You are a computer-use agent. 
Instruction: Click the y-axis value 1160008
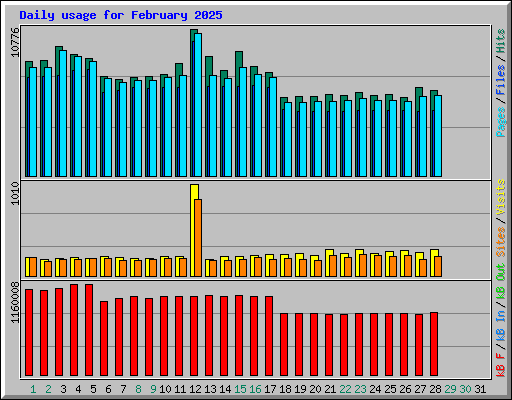point(15,303)
